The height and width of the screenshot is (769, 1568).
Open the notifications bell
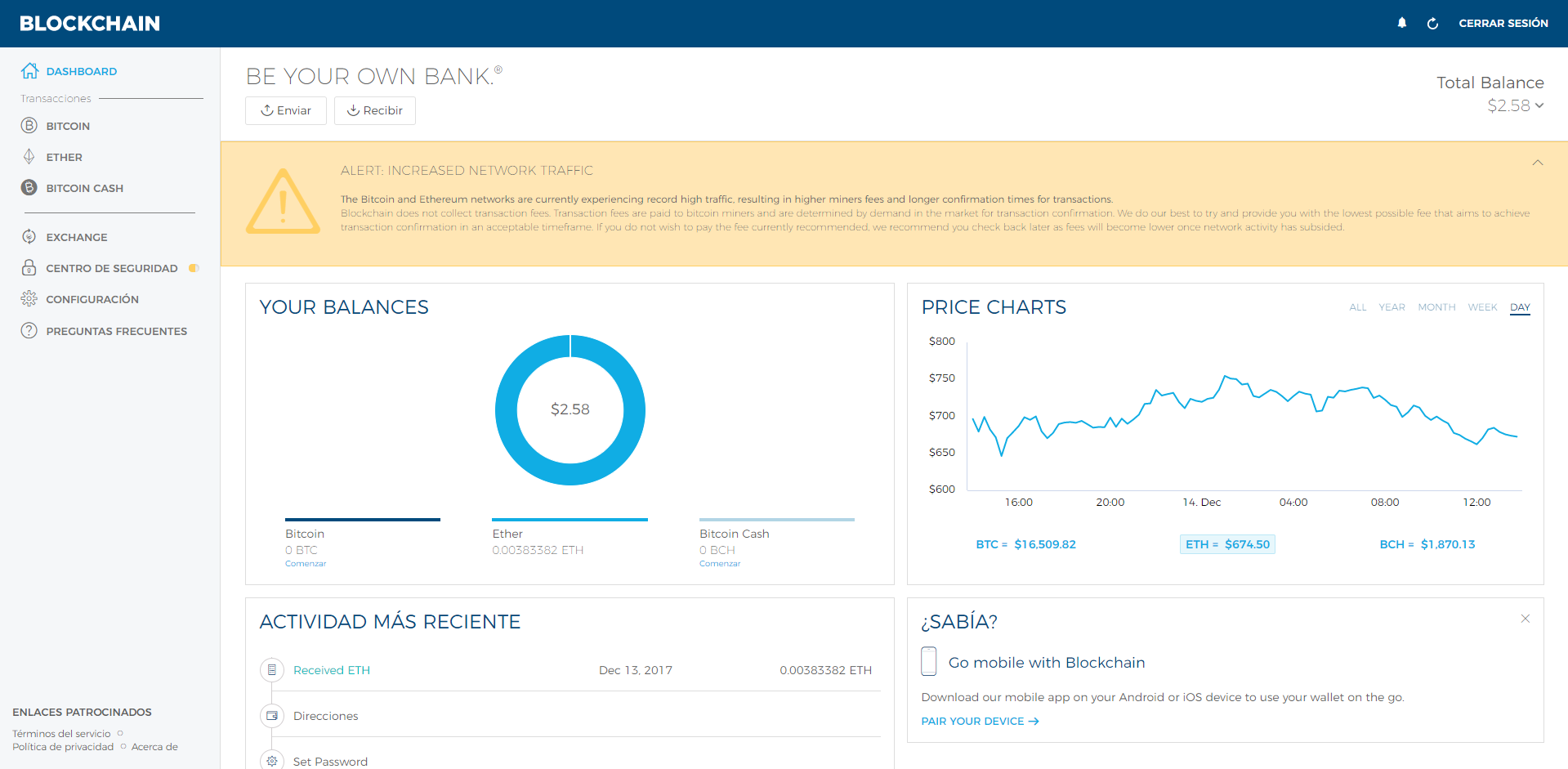point(1402,23)
